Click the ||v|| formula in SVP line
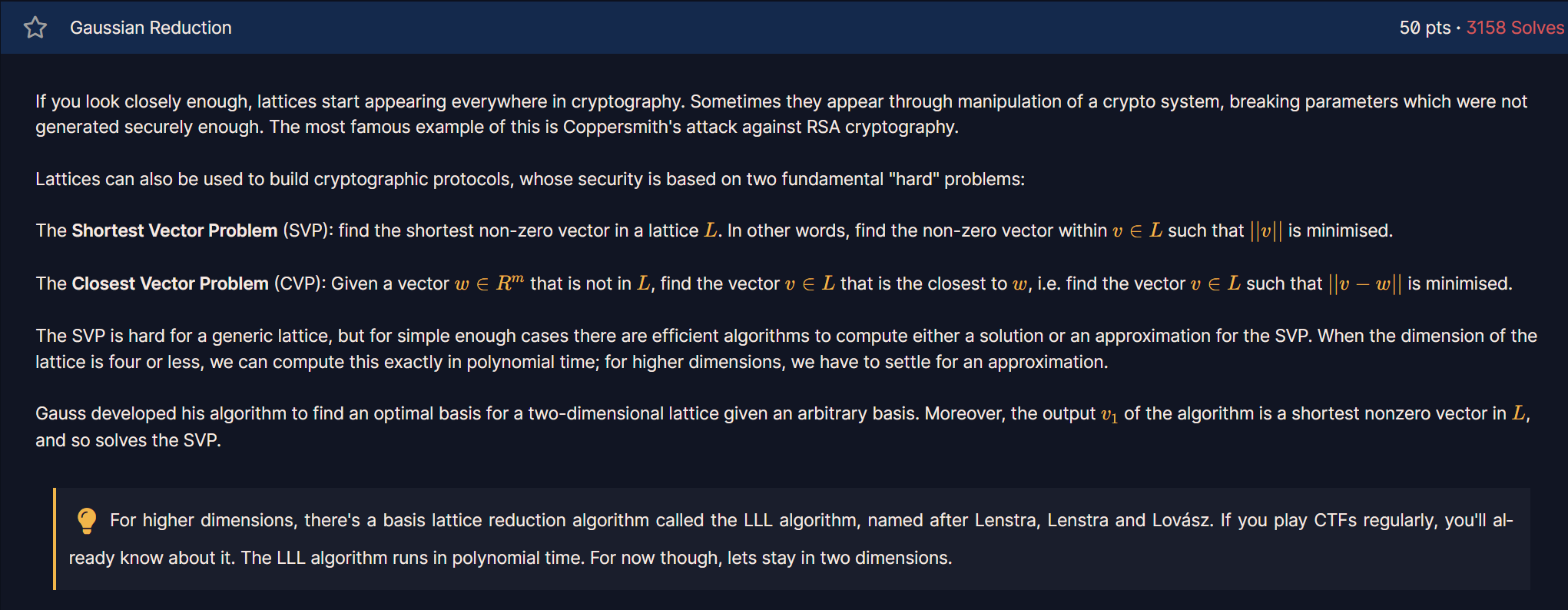The width and height of the screenshot is (1568, 610). coord(1266,231)
